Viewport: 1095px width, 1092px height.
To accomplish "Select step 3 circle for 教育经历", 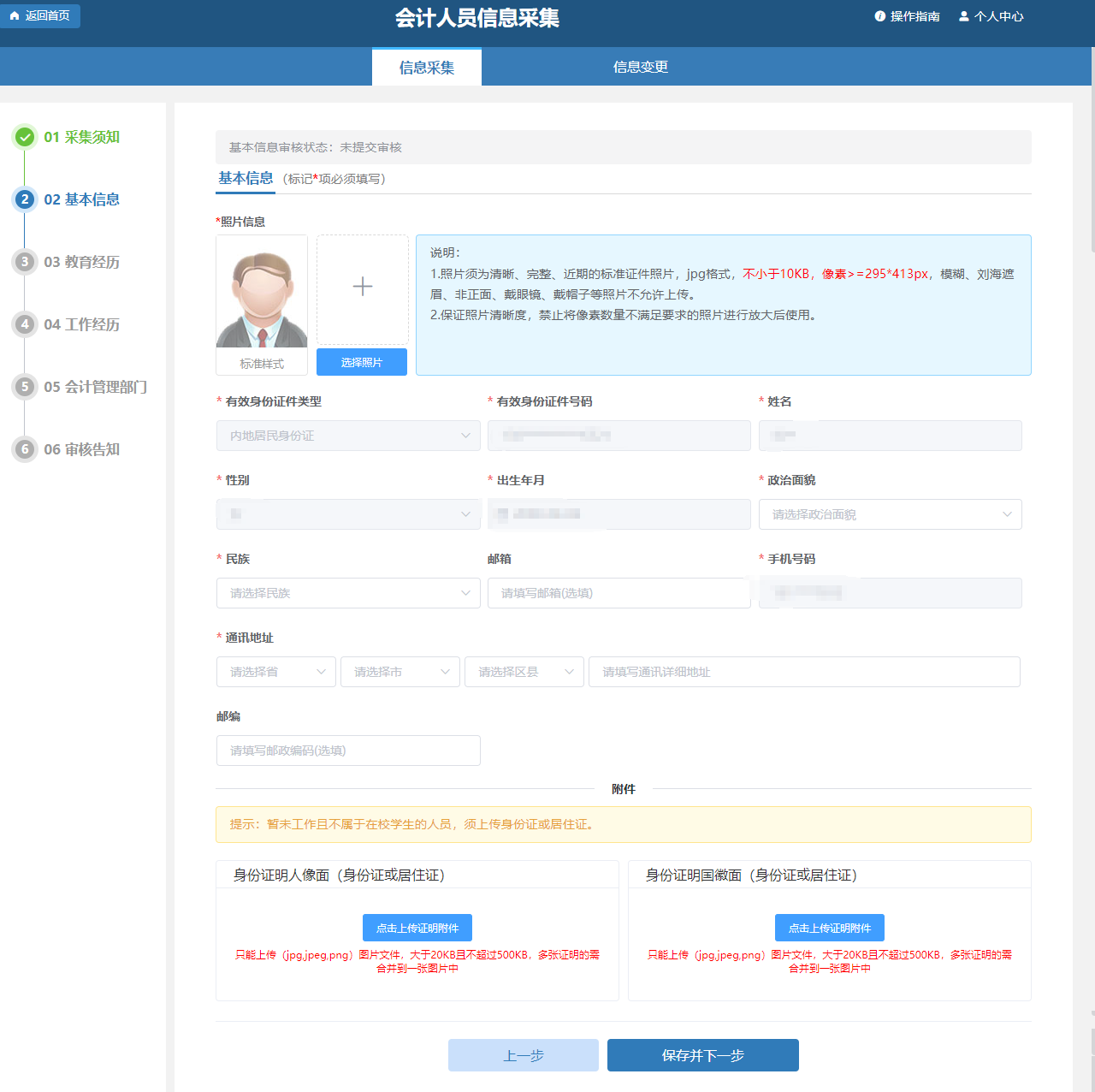I will tap(25, 262).
